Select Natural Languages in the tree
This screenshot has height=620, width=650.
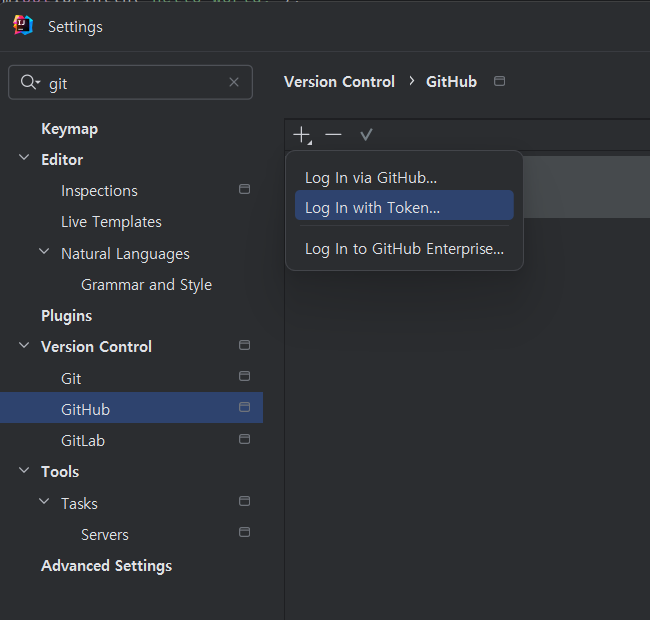(125, 254)
